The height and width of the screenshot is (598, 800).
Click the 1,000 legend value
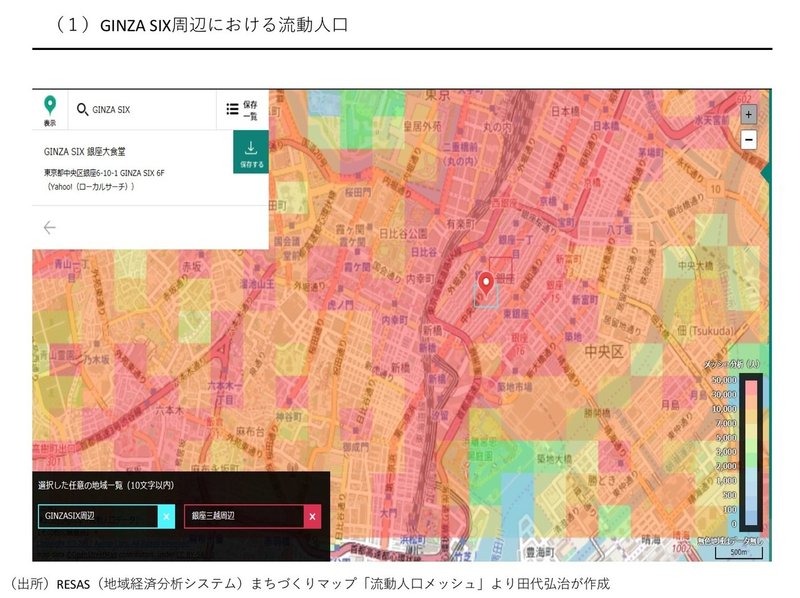(x=727, y=480)
